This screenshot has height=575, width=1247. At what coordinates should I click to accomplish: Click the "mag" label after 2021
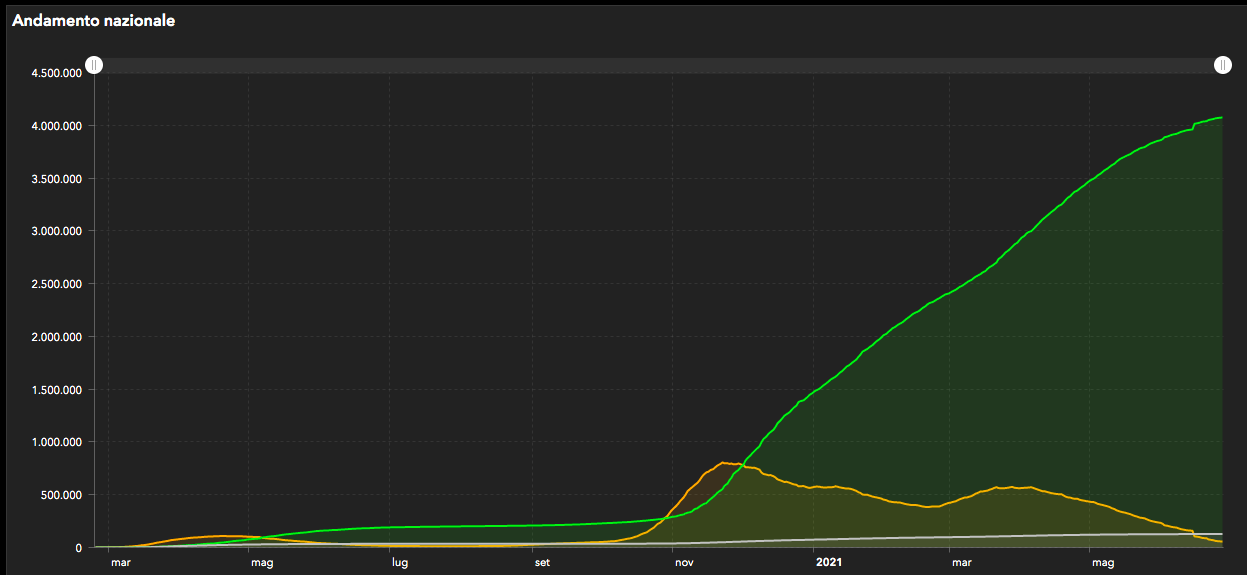pos(1103,563)
